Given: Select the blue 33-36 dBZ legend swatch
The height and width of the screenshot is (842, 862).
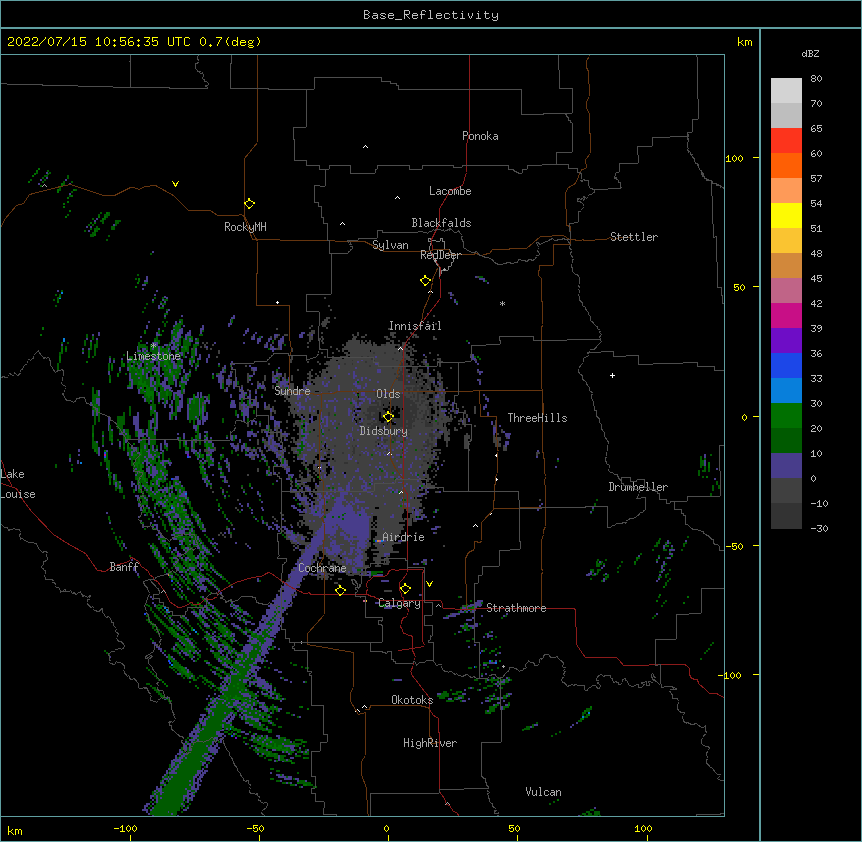Looking at the screenshot, I should click(786, 365).
